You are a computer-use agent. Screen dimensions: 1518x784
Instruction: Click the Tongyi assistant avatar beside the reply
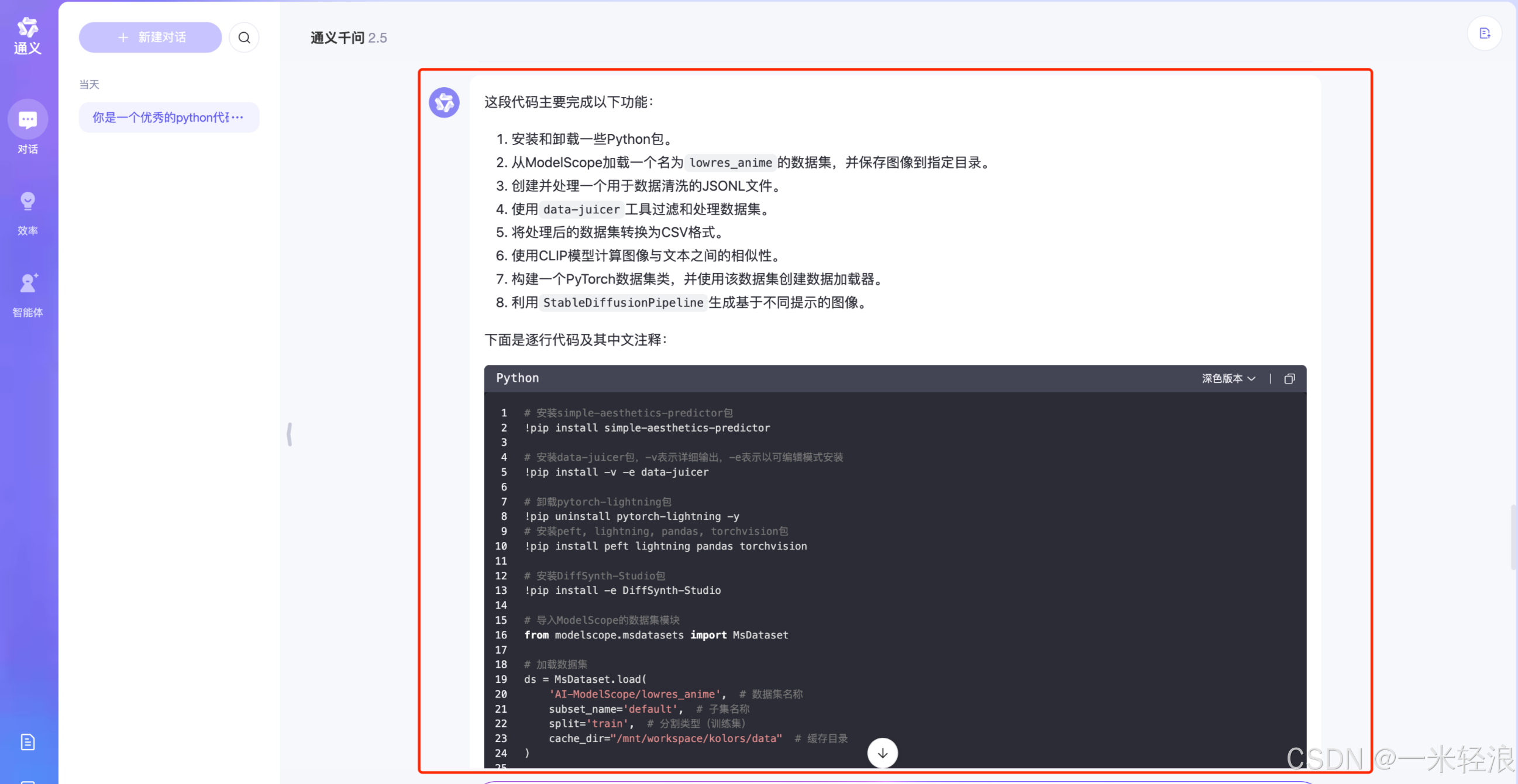pos(445,102)
